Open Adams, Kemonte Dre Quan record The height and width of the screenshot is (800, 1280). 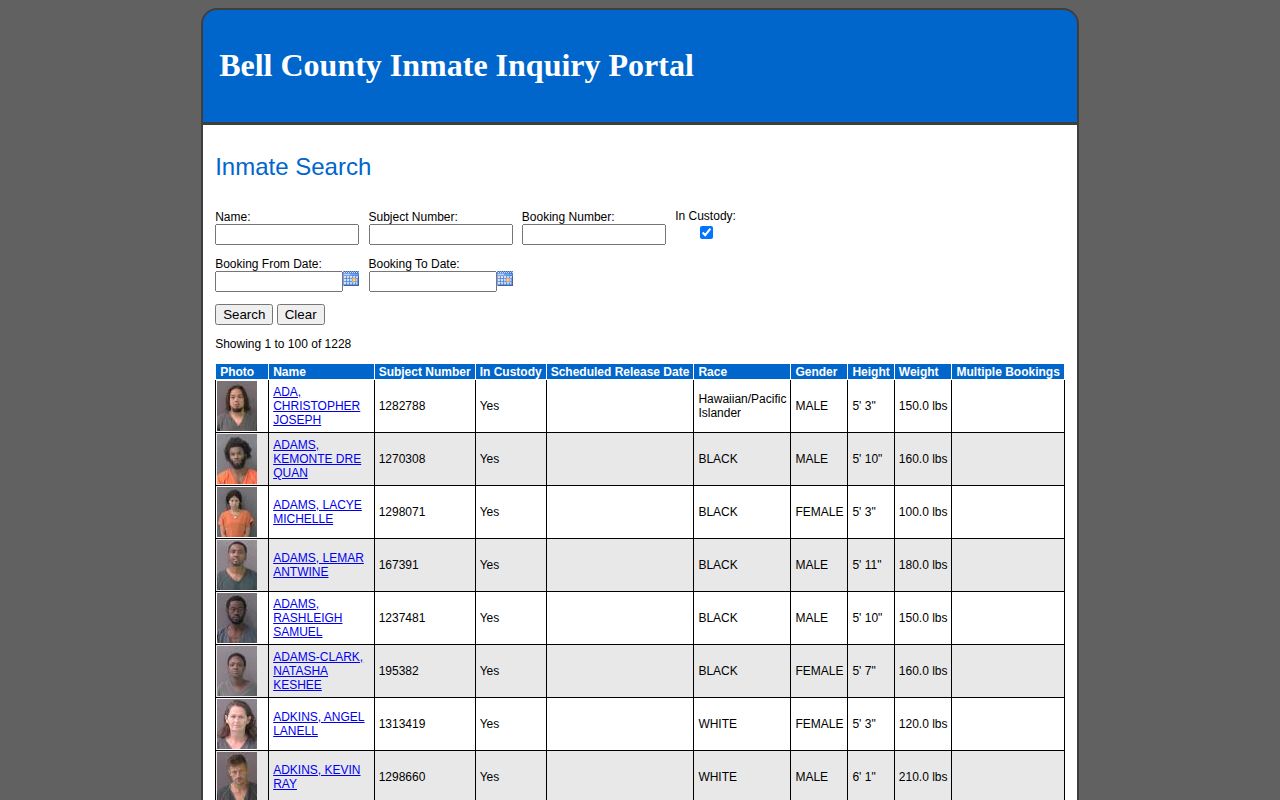click(x=317, y=459)
